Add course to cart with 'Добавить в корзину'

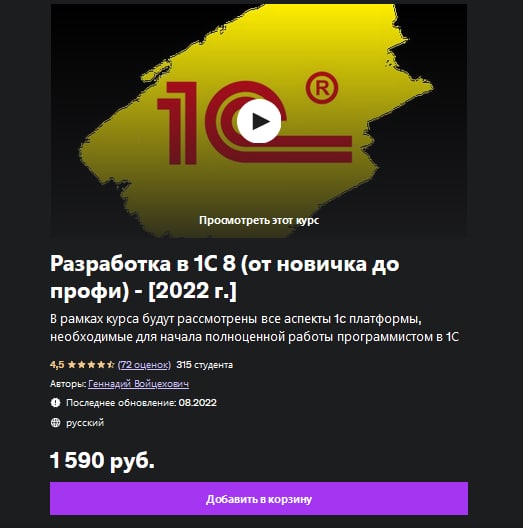(x=259, y=499)
